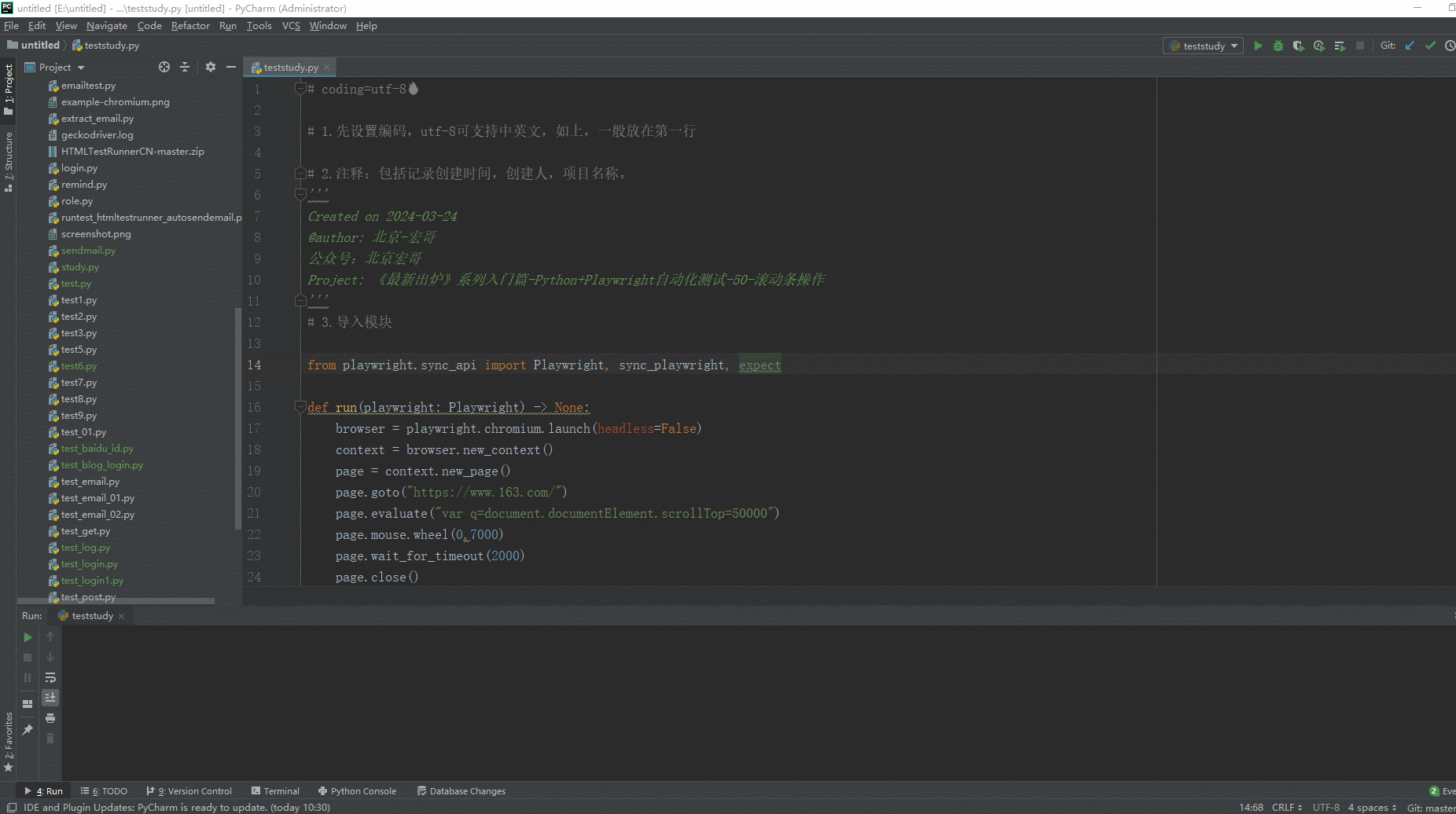Commit changes with the green checkmark
Image resolution: width=1456 pixels, height=814 pixels.
[x=1430, y=46]
